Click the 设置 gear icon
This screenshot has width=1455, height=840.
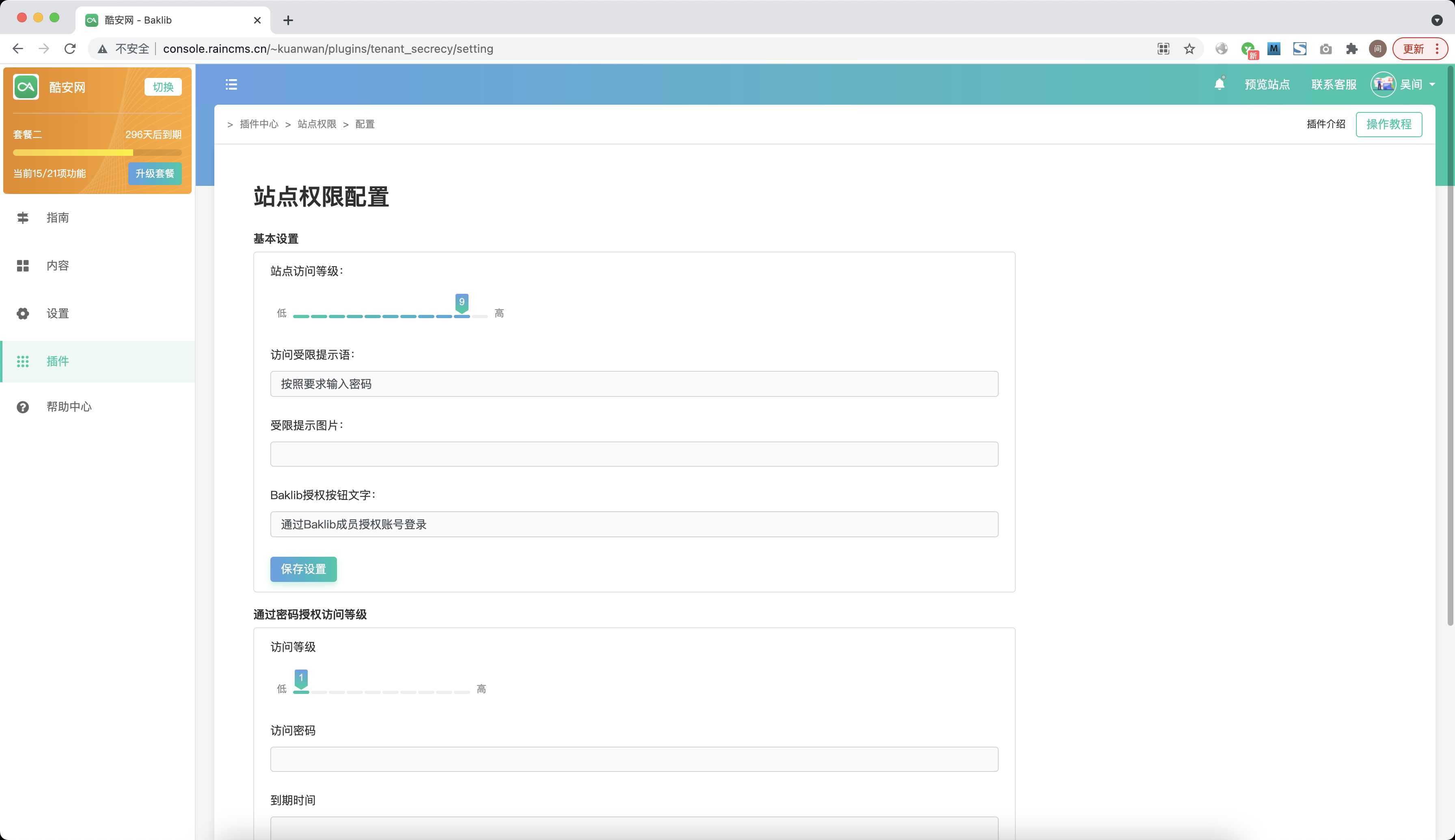coord(22,313)
